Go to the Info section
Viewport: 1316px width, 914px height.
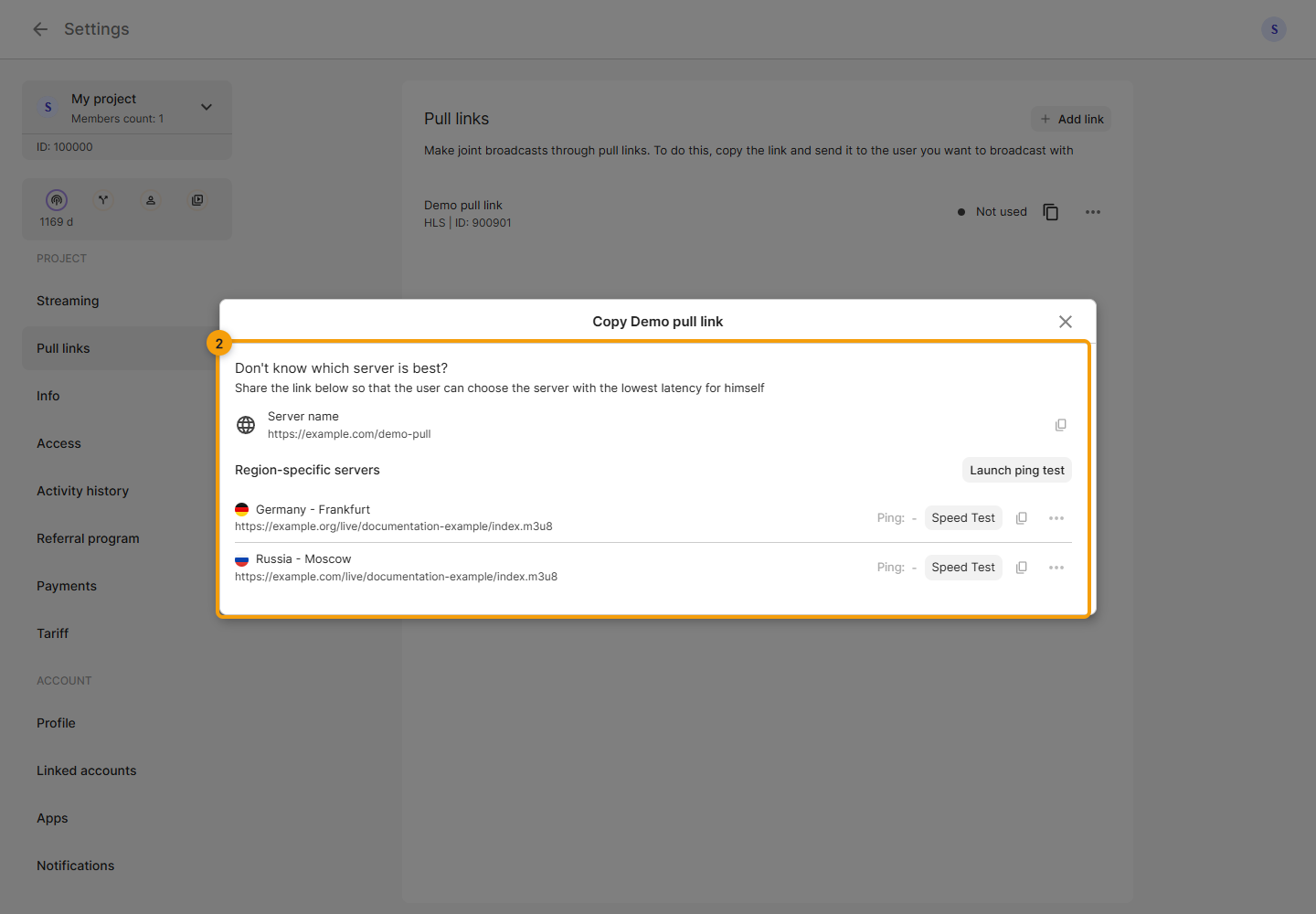[x=48, y=396]
